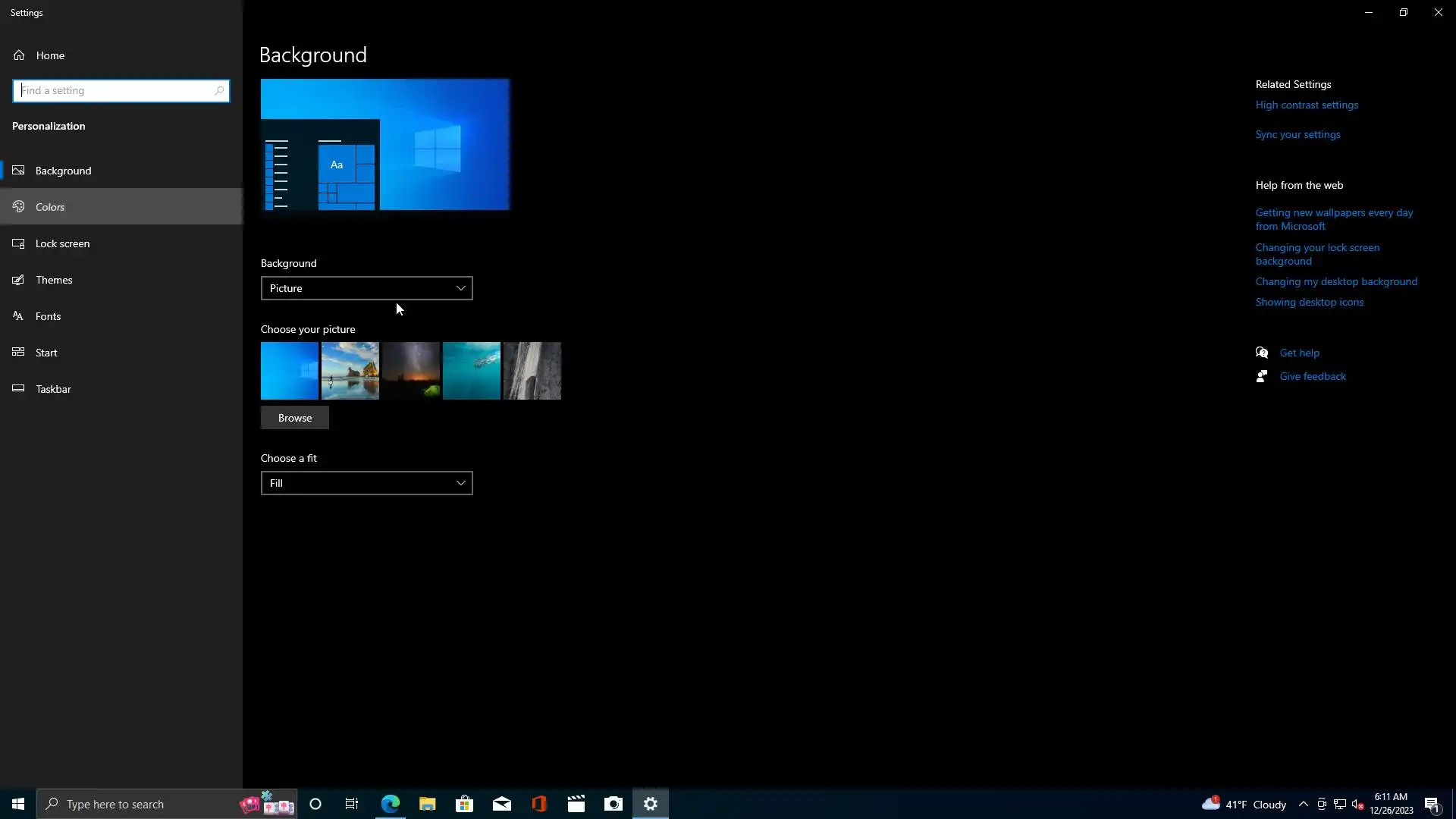Screen dimensions: 1456x819
Task: Select the underwater swimmer wallpaper thumbnail
Action: click(472, 371)
